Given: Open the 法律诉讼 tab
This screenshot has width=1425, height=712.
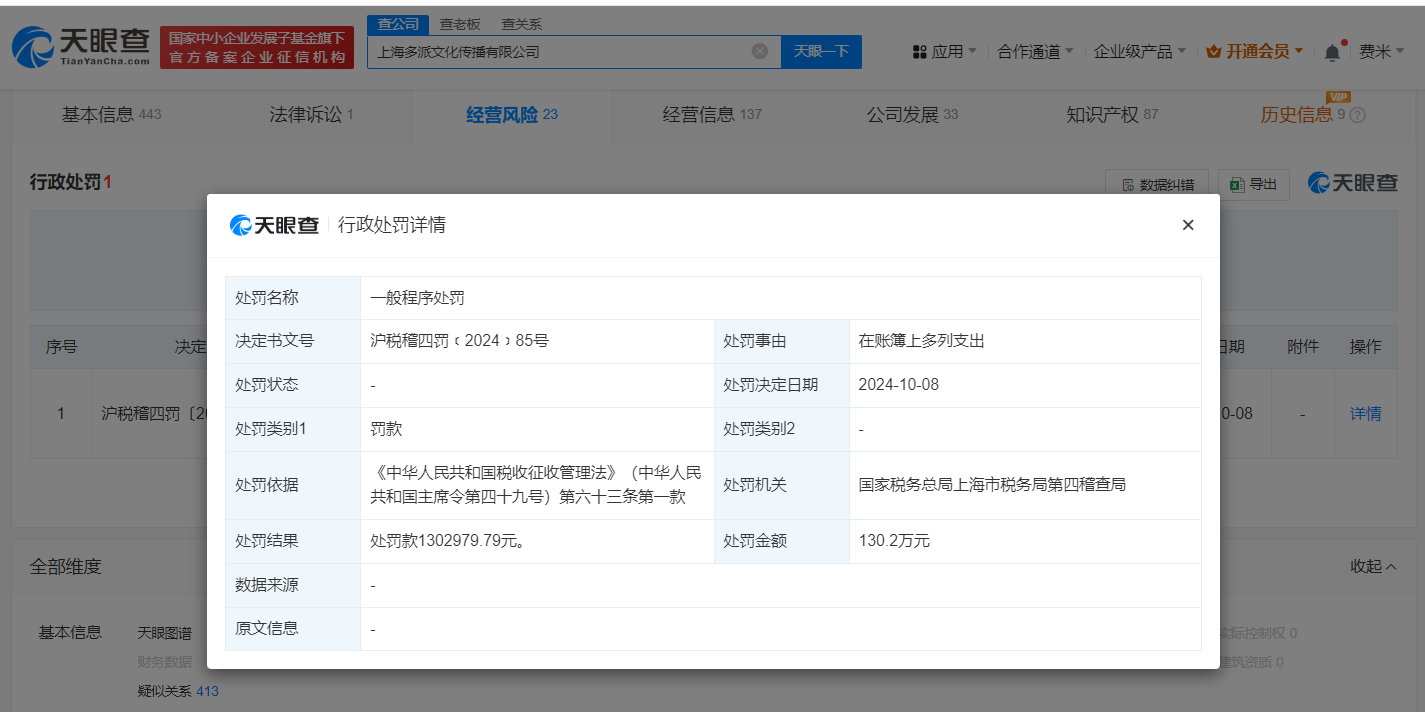Looking at the screenshot, I should coord(311,114).
